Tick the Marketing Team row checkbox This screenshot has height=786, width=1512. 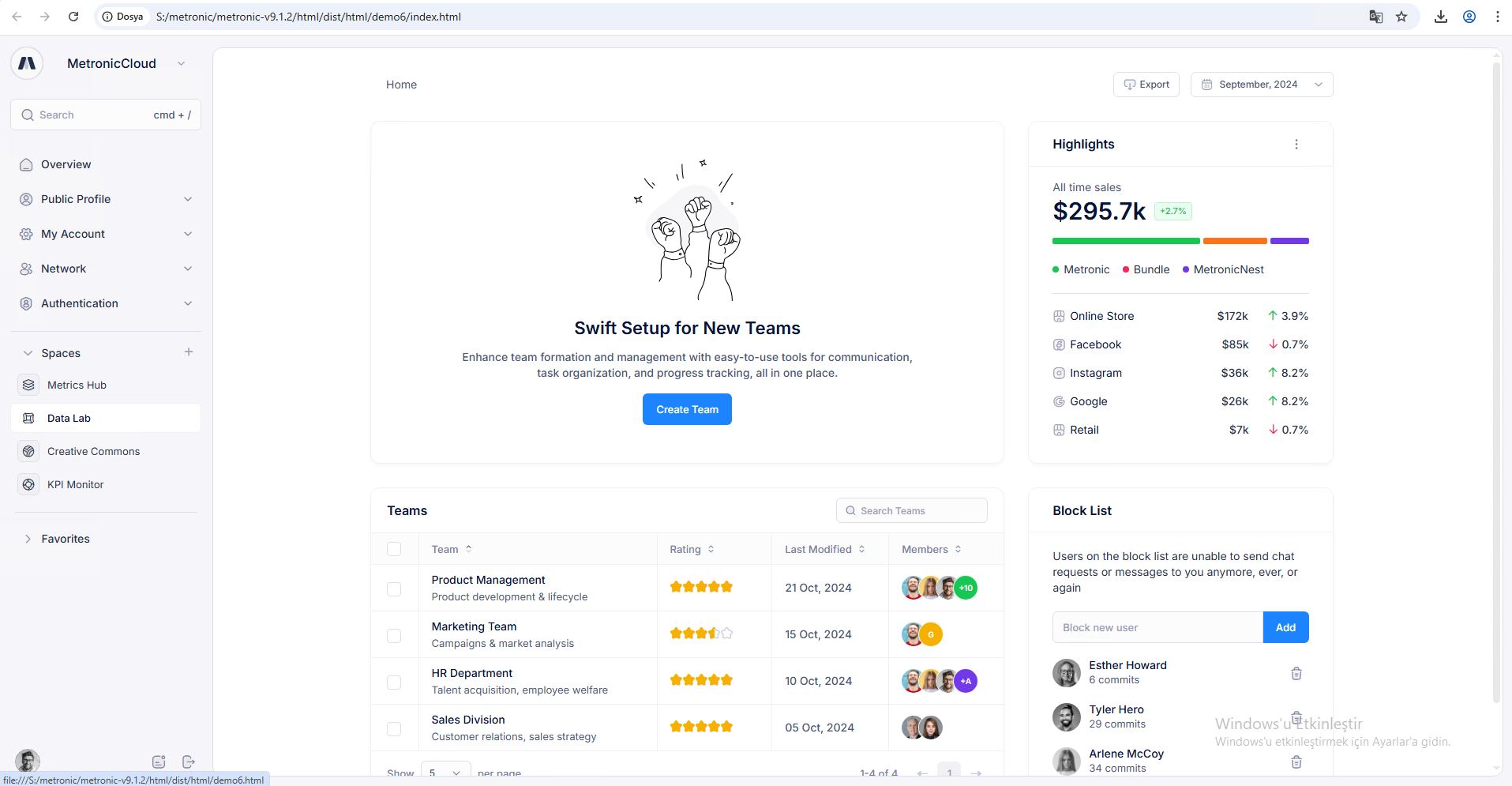click(394, 635)
